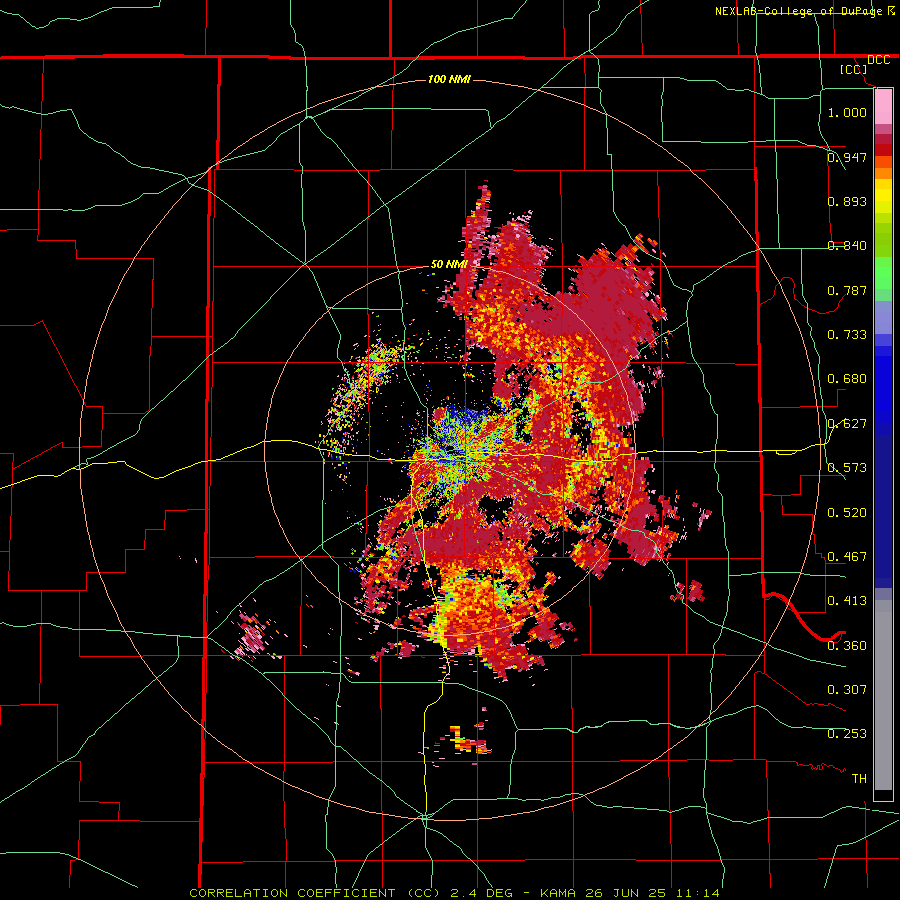Click the 0.307 legend value

tap(847, 689)
